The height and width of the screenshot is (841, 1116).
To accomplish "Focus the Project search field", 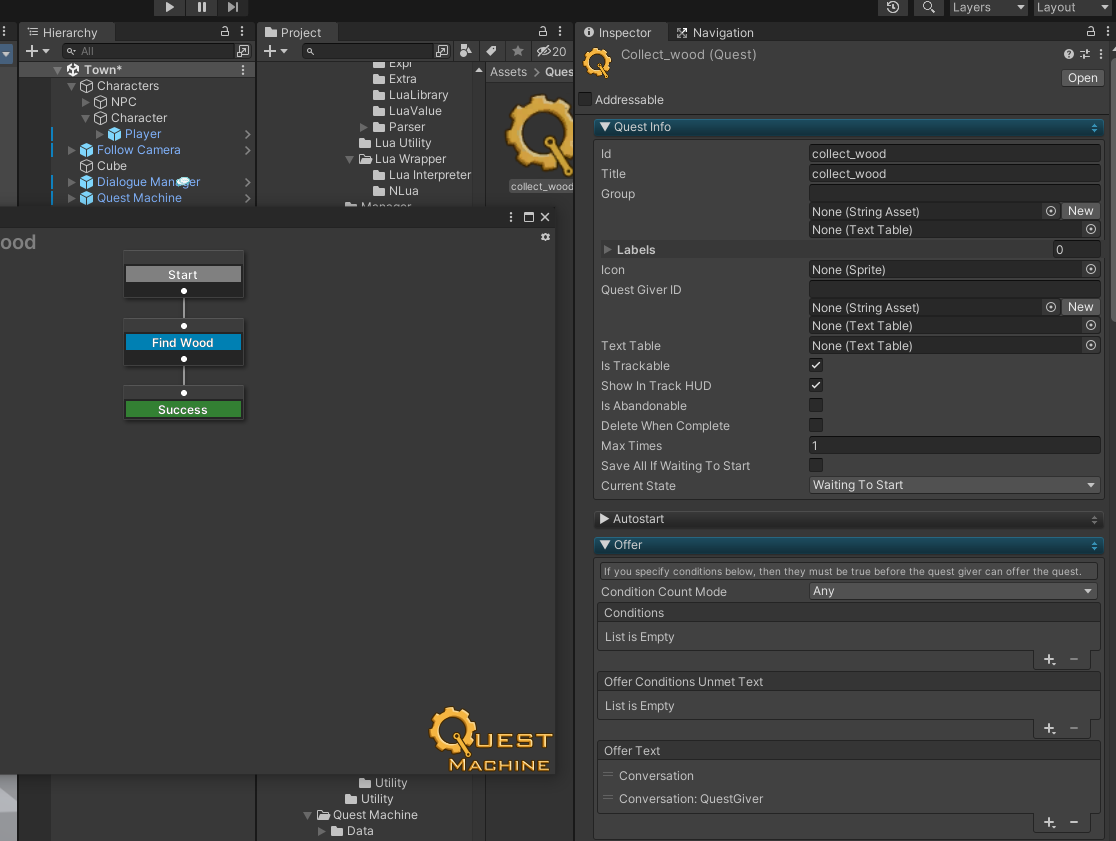I will pos(368,51).
